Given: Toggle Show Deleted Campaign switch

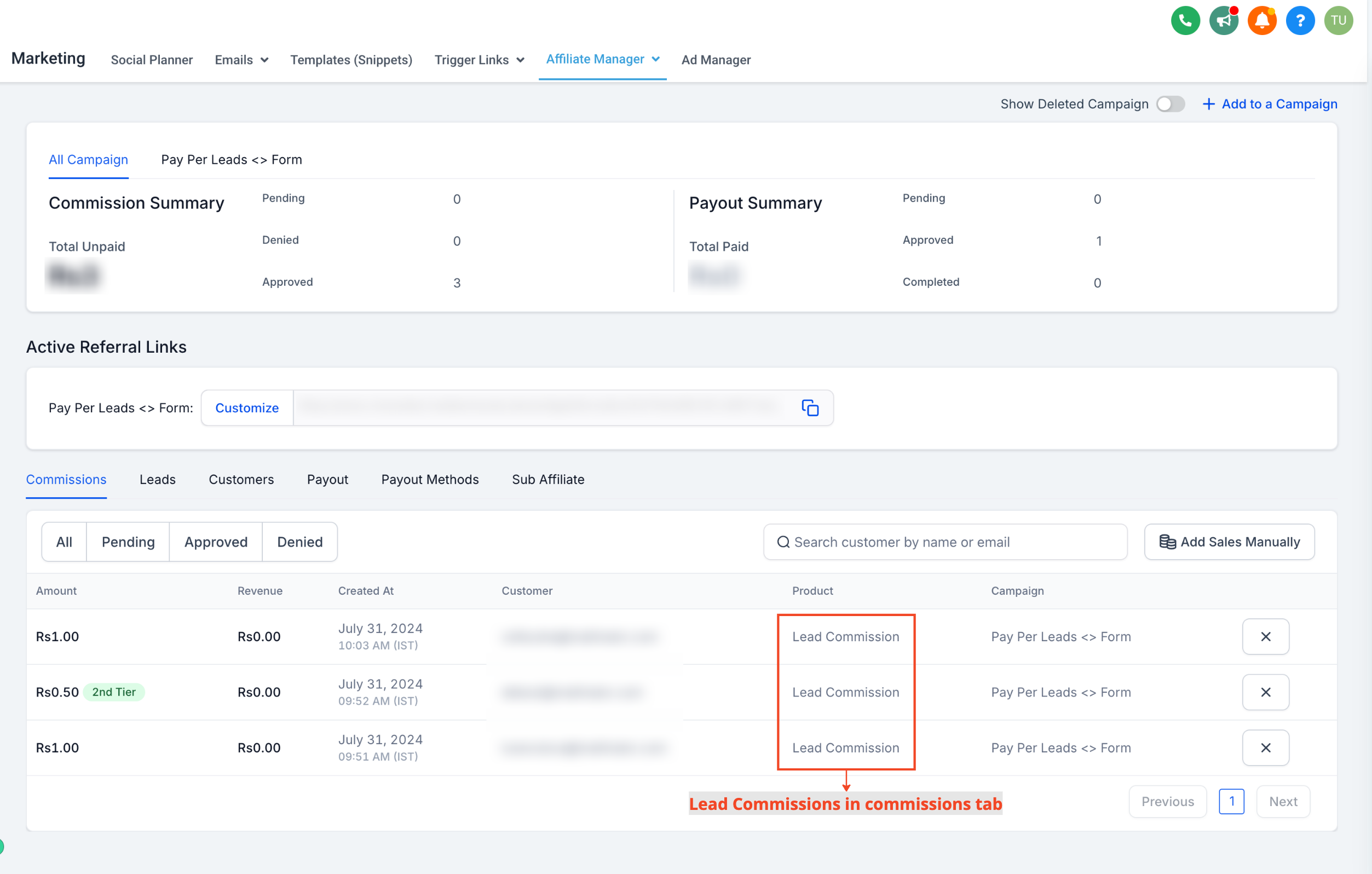Looking at the screenshot, I should (x=1171, y=104).
